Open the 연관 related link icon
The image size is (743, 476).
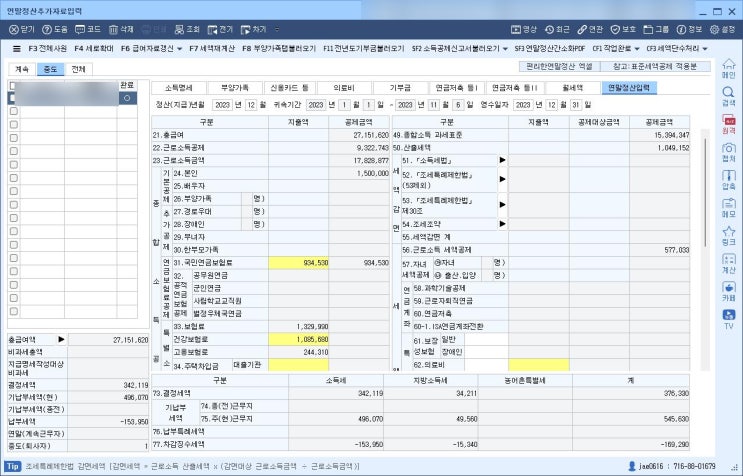[x=590, y=29]
